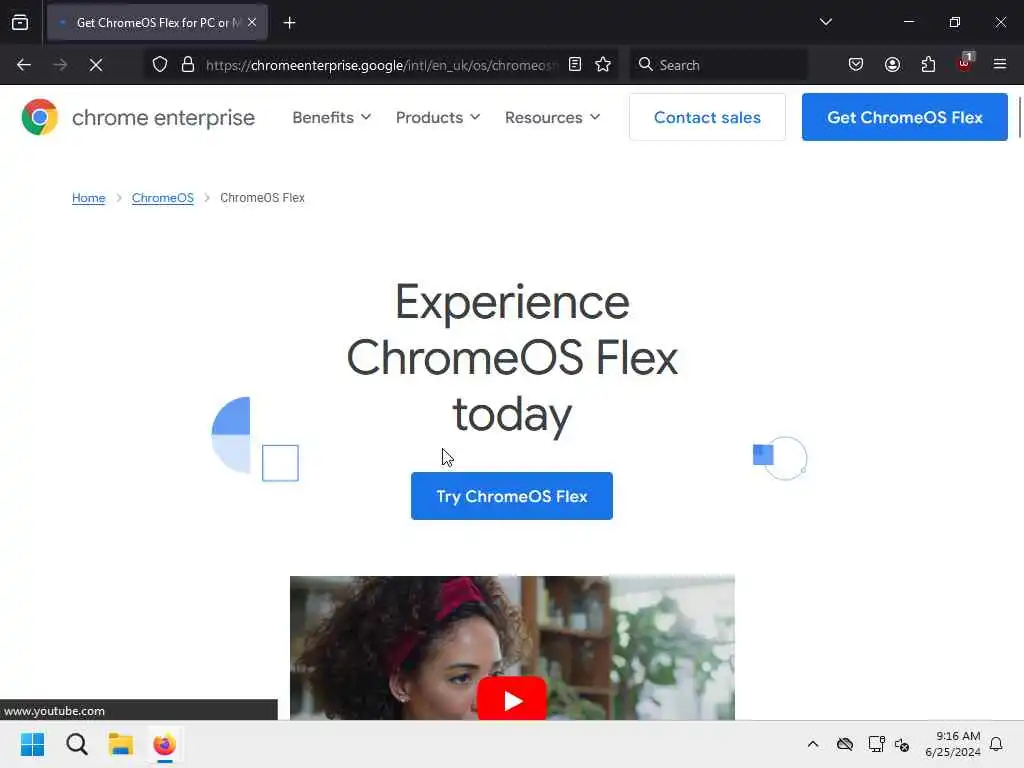Open Windows Start menu
The image size is (1024, 768).
click(32, 744)
